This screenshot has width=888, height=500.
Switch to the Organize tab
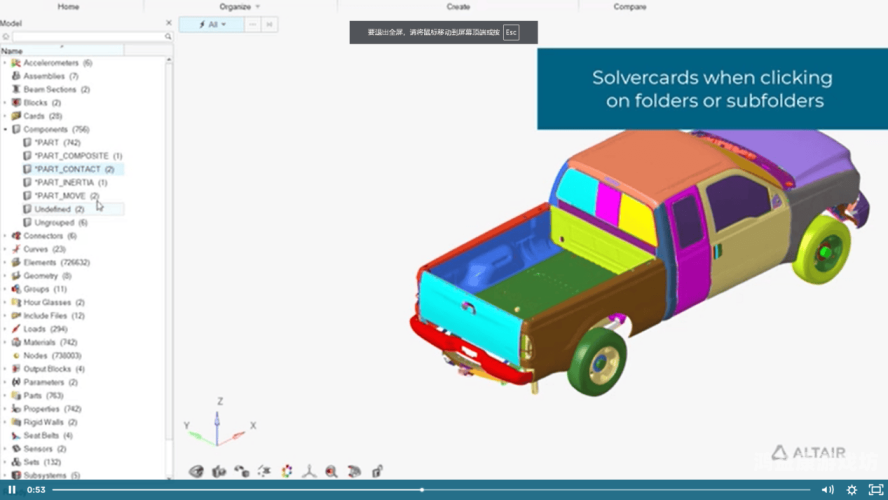coord(235,7)
